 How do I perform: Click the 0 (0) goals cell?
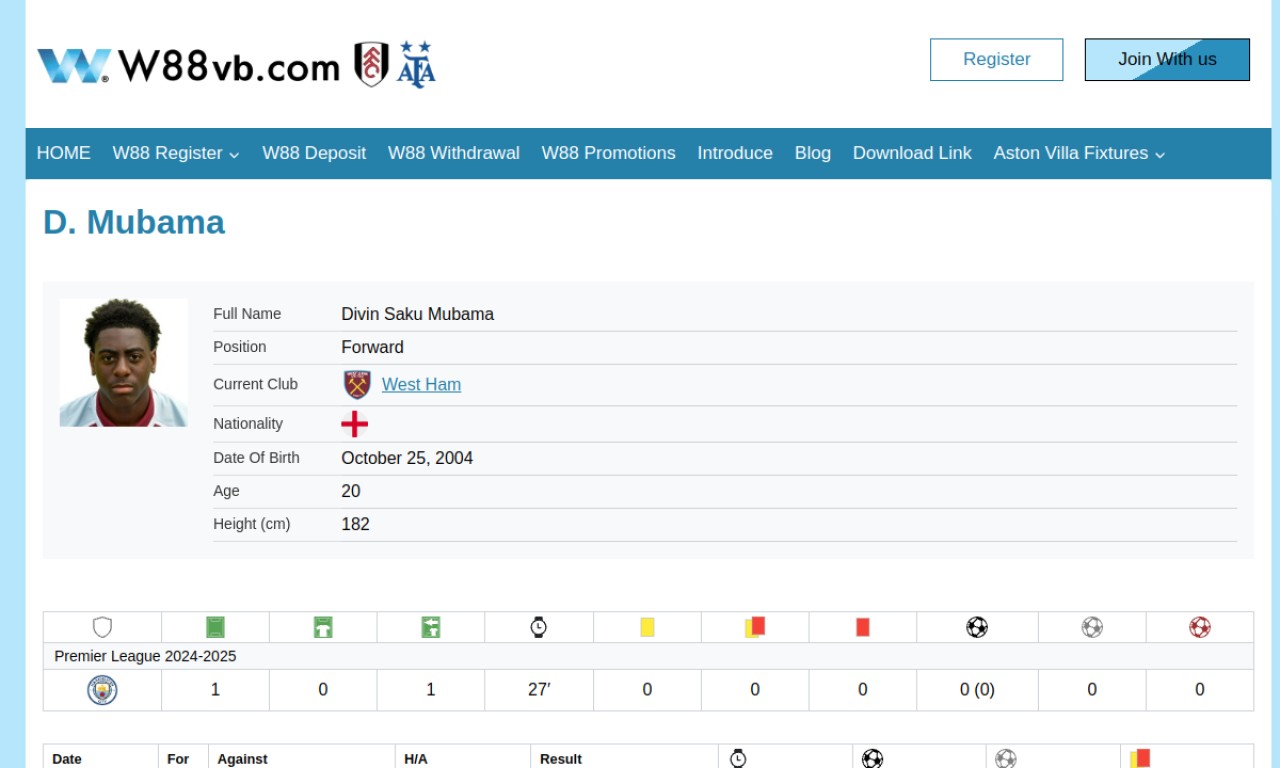pos(977,690)
